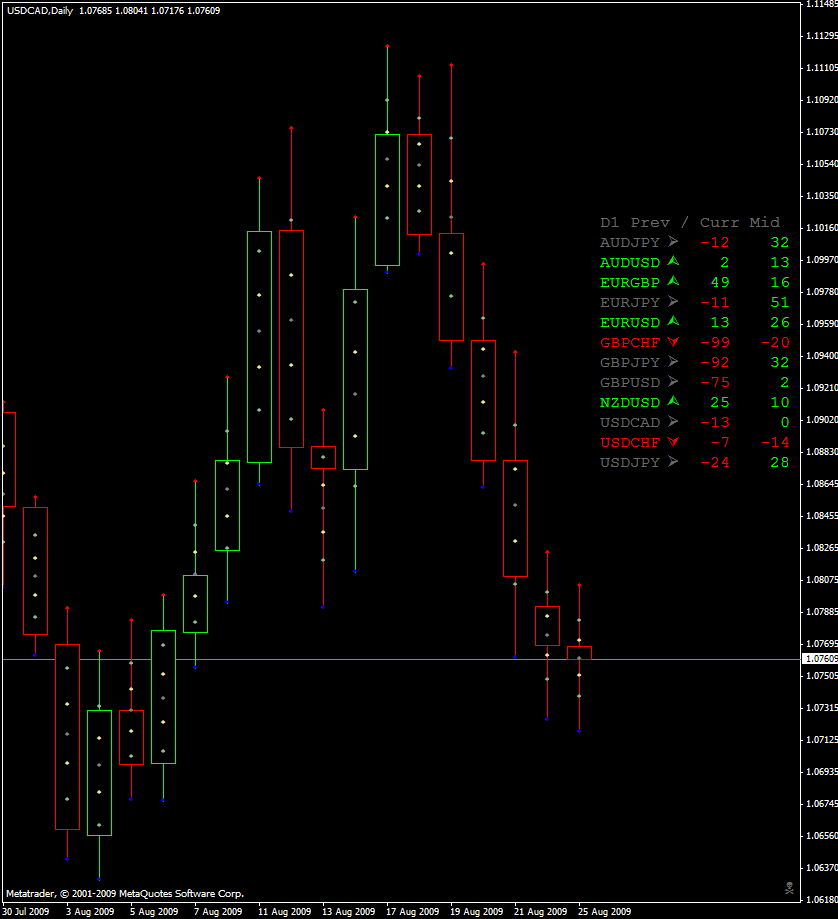Select the GBPUSD pair label
The width and height of the screenshot is (838, 919).
tap(630, 382)
